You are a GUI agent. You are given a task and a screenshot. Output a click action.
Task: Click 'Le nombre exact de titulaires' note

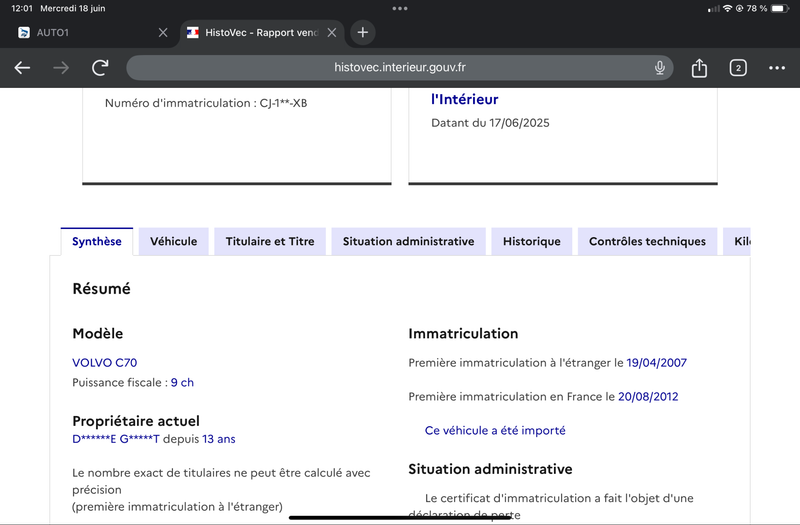221,490
